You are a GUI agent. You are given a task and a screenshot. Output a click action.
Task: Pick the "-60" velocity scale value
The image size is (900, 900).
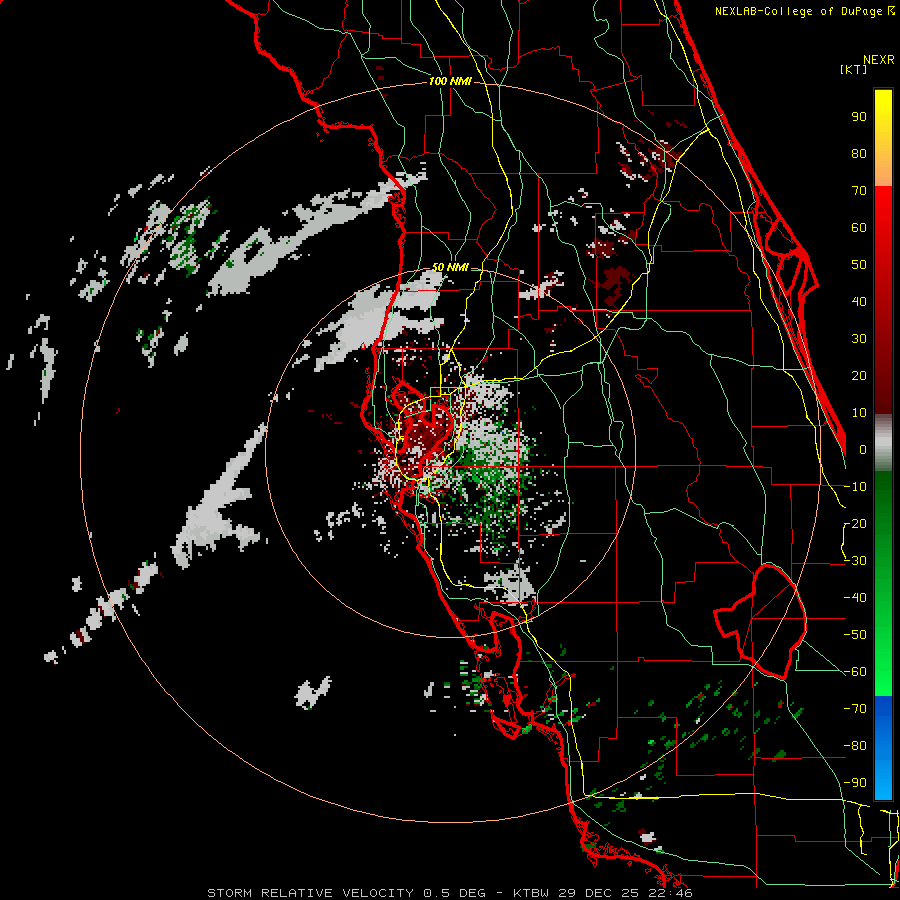pos(855,672)
